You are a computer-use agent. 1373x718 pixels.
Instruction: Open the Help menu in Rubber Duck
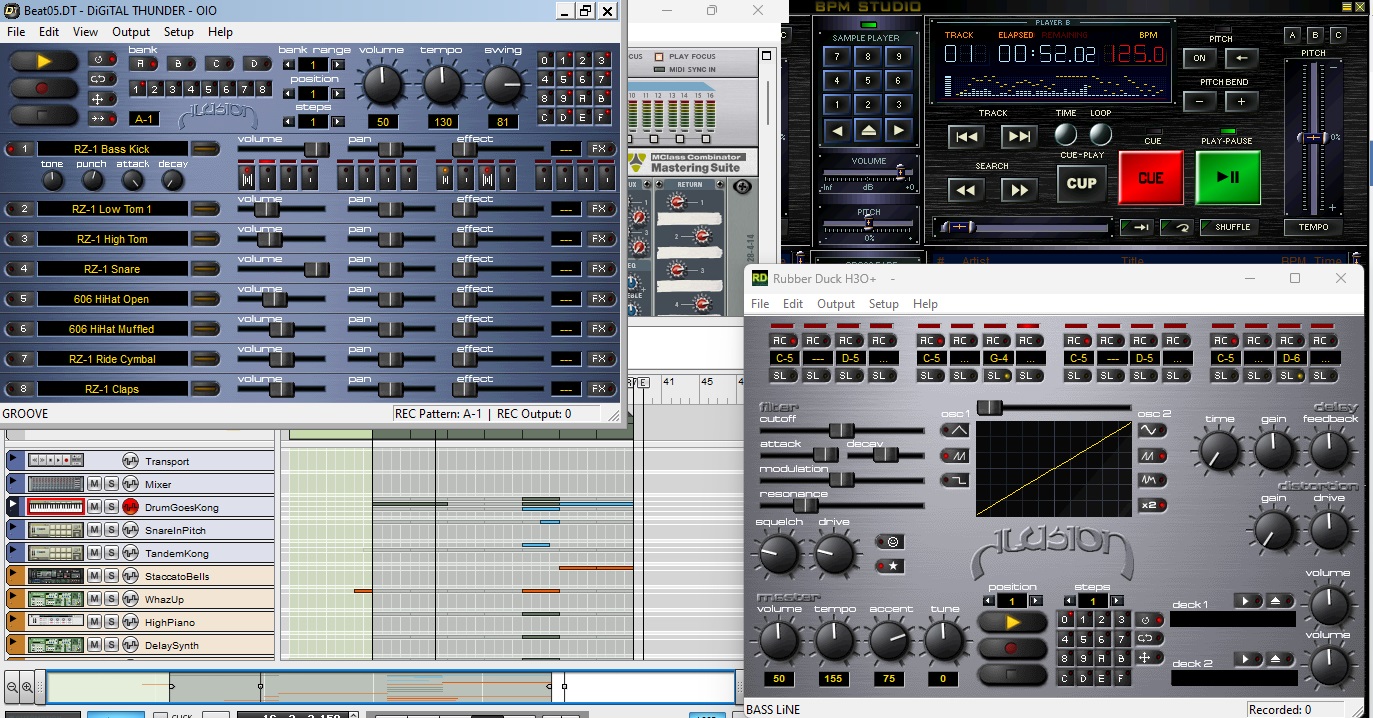(925, 304)
